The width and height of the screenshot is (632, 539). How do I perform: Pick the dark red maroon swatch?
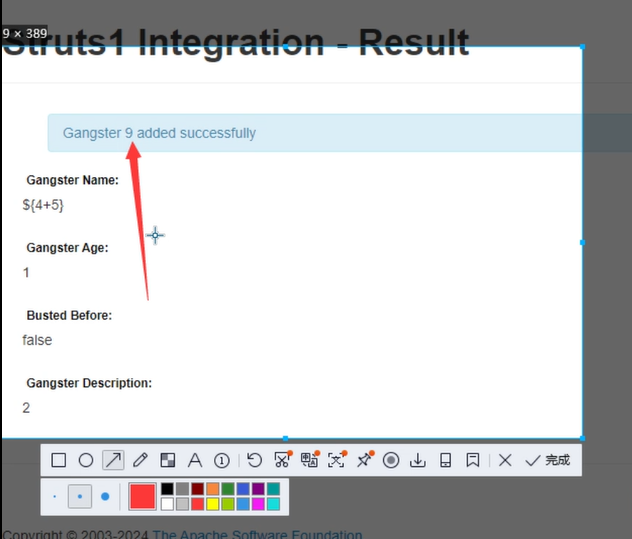tap(198, 489)
